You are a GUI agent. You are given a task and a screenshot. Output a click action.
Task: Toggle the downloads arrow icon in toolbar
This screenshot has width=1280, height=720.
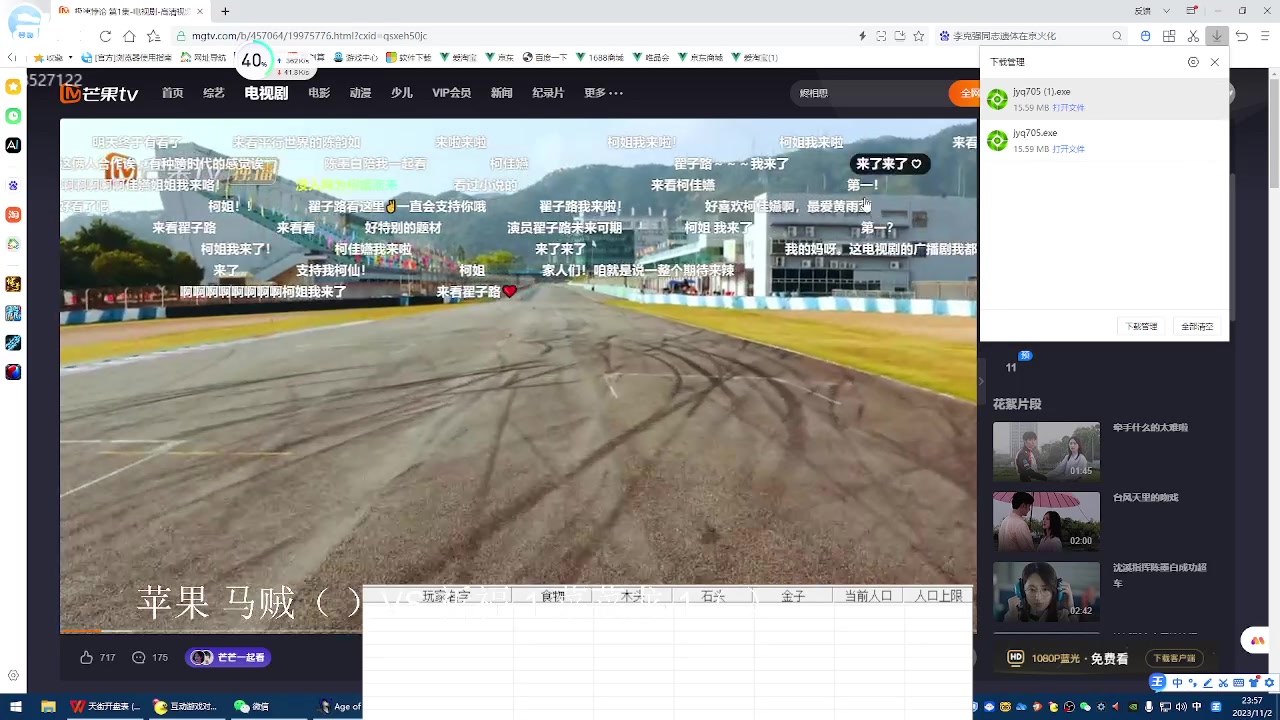point(1217,36)
